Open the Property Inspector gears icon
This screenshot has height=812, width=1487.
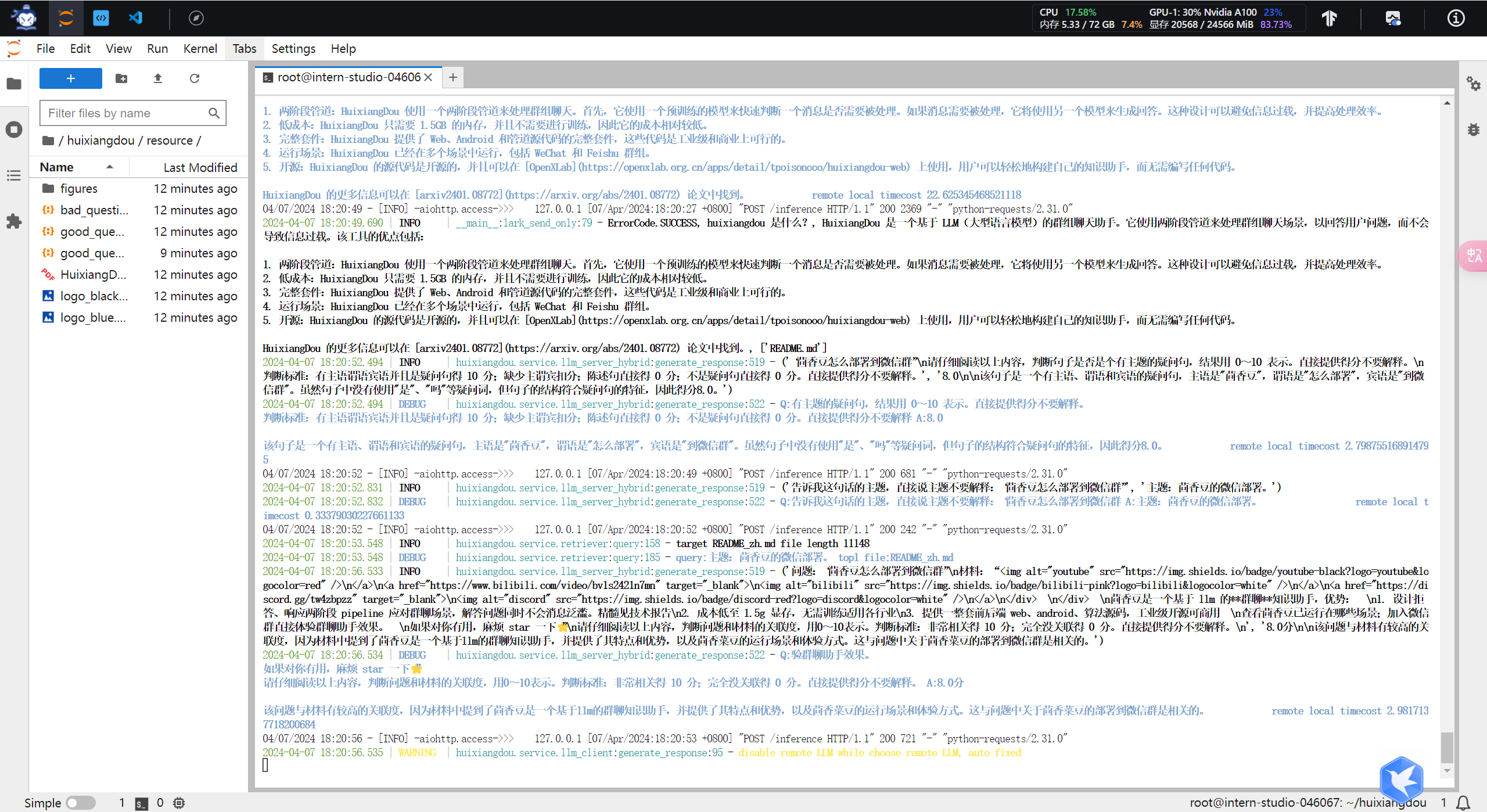tap(1473, 84)
